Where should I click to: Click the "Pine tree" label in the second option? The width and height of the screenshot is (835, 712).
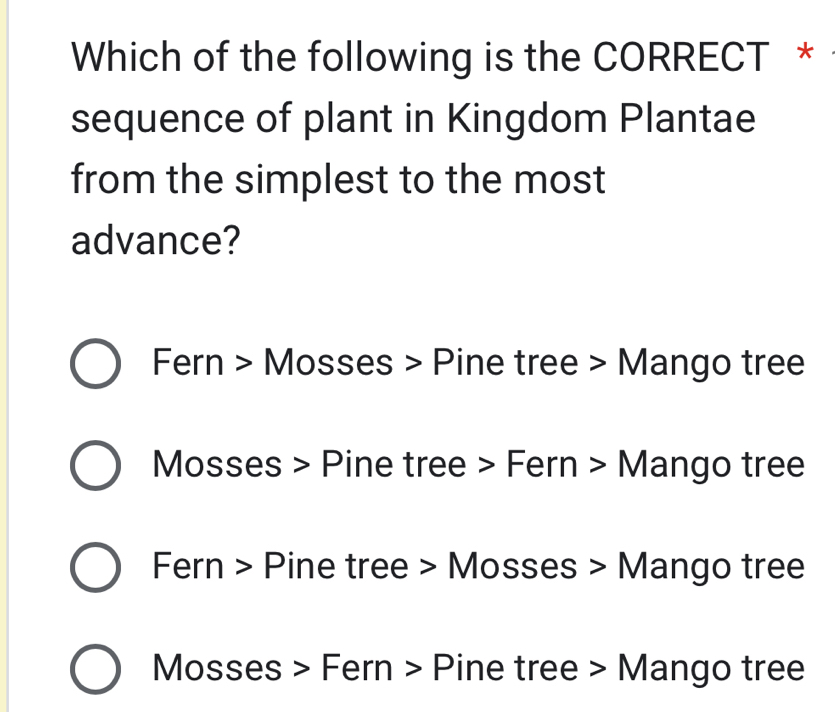[397, 464]
